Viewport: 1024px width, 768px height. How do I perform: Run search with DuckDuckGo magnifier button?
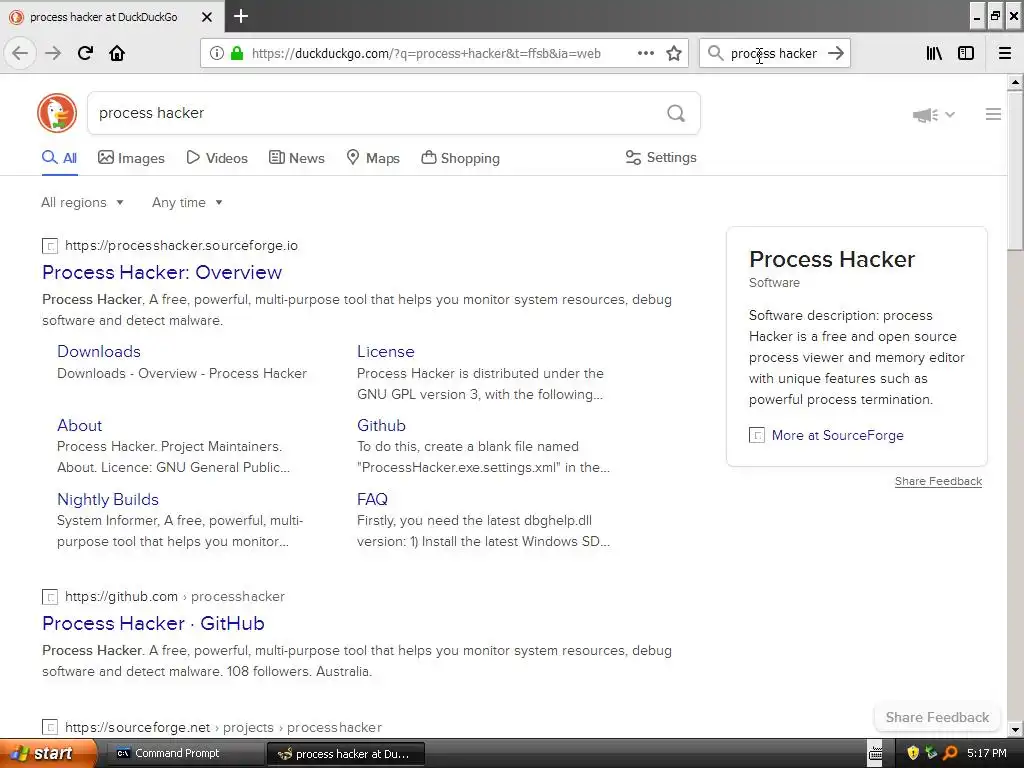tap(676, 114)
